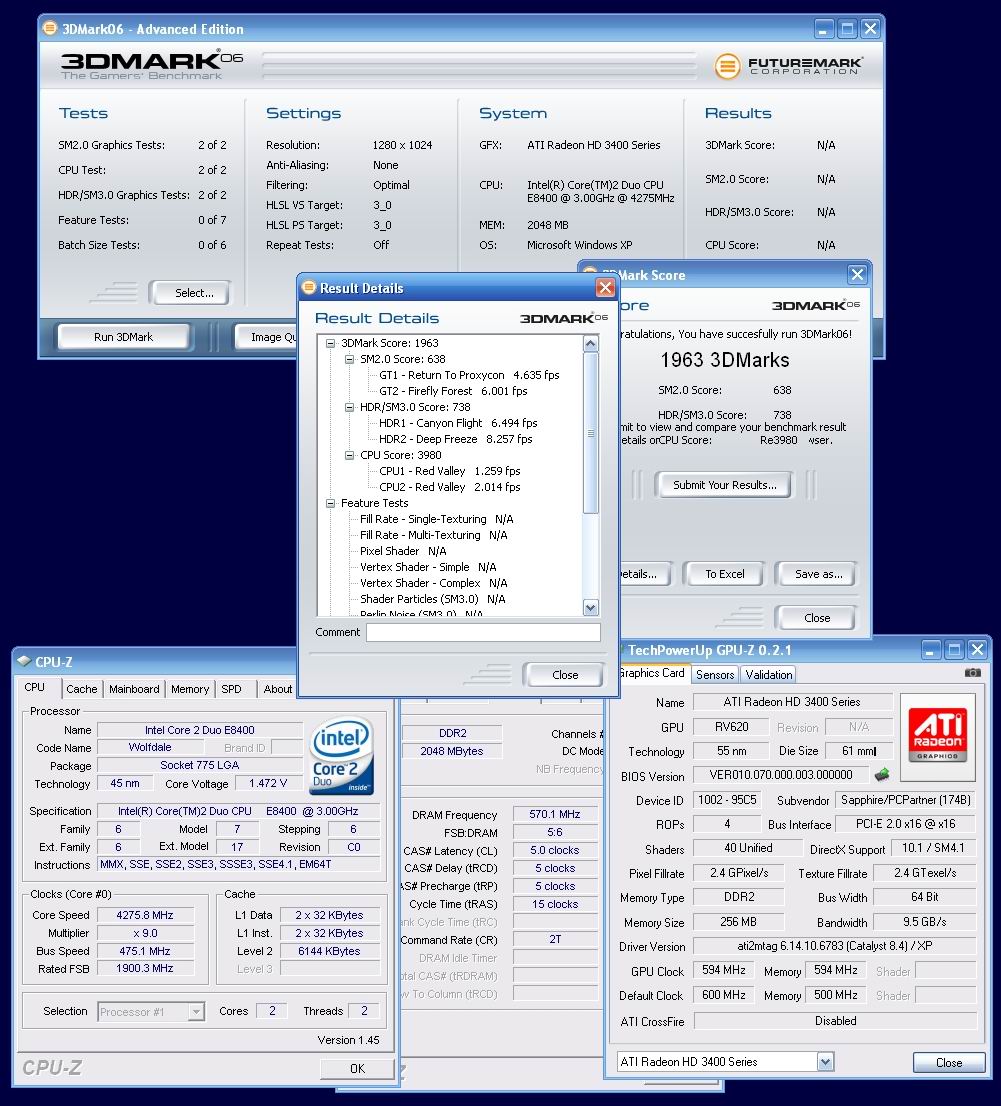The width and height of the screenshot is (1001, 1106).
Task: Open the CPU-Z Memory tab
Action: point(190,689)
